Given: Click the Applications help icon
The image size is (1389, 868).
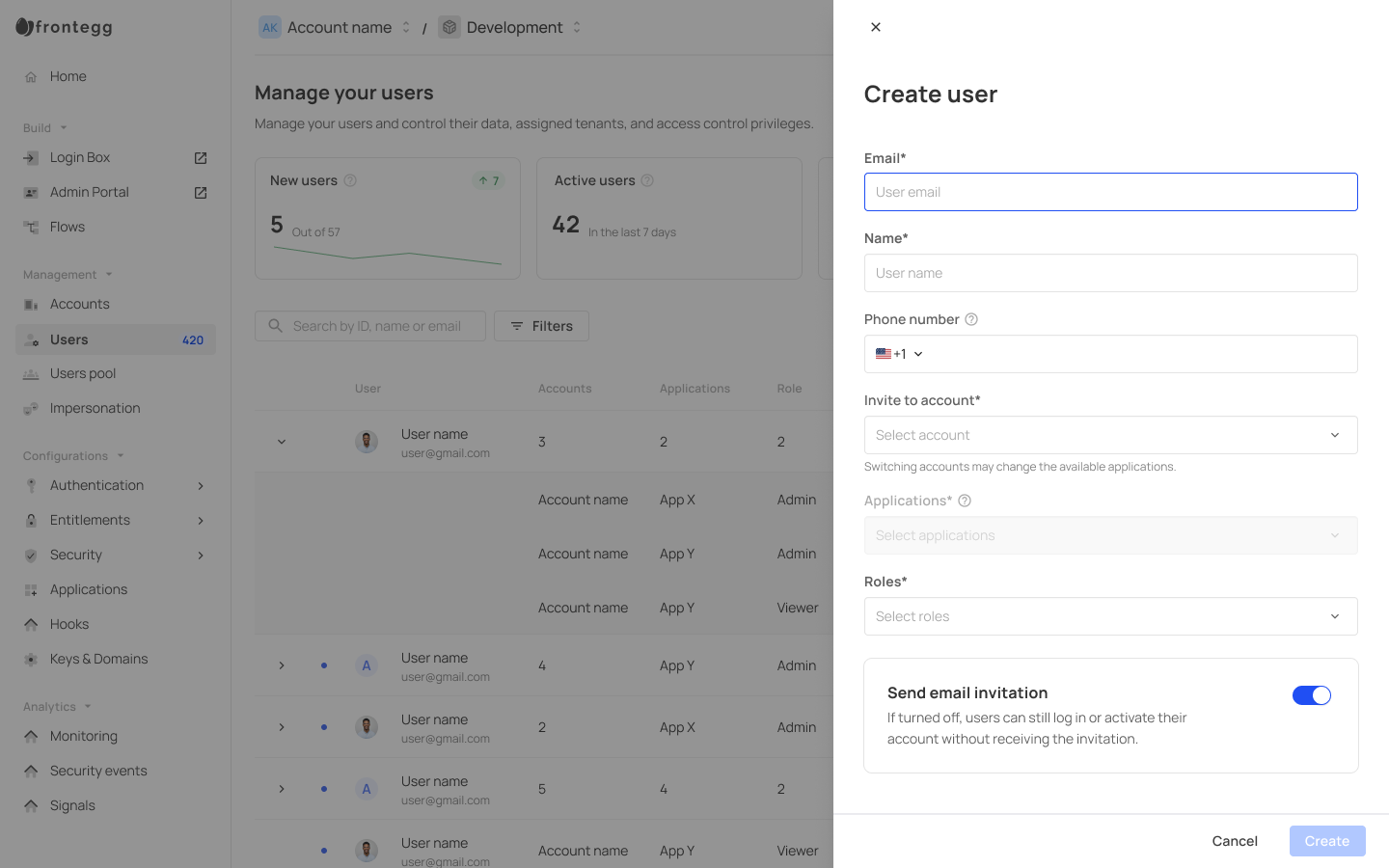Looking at the screenshot, I should 965,501.
